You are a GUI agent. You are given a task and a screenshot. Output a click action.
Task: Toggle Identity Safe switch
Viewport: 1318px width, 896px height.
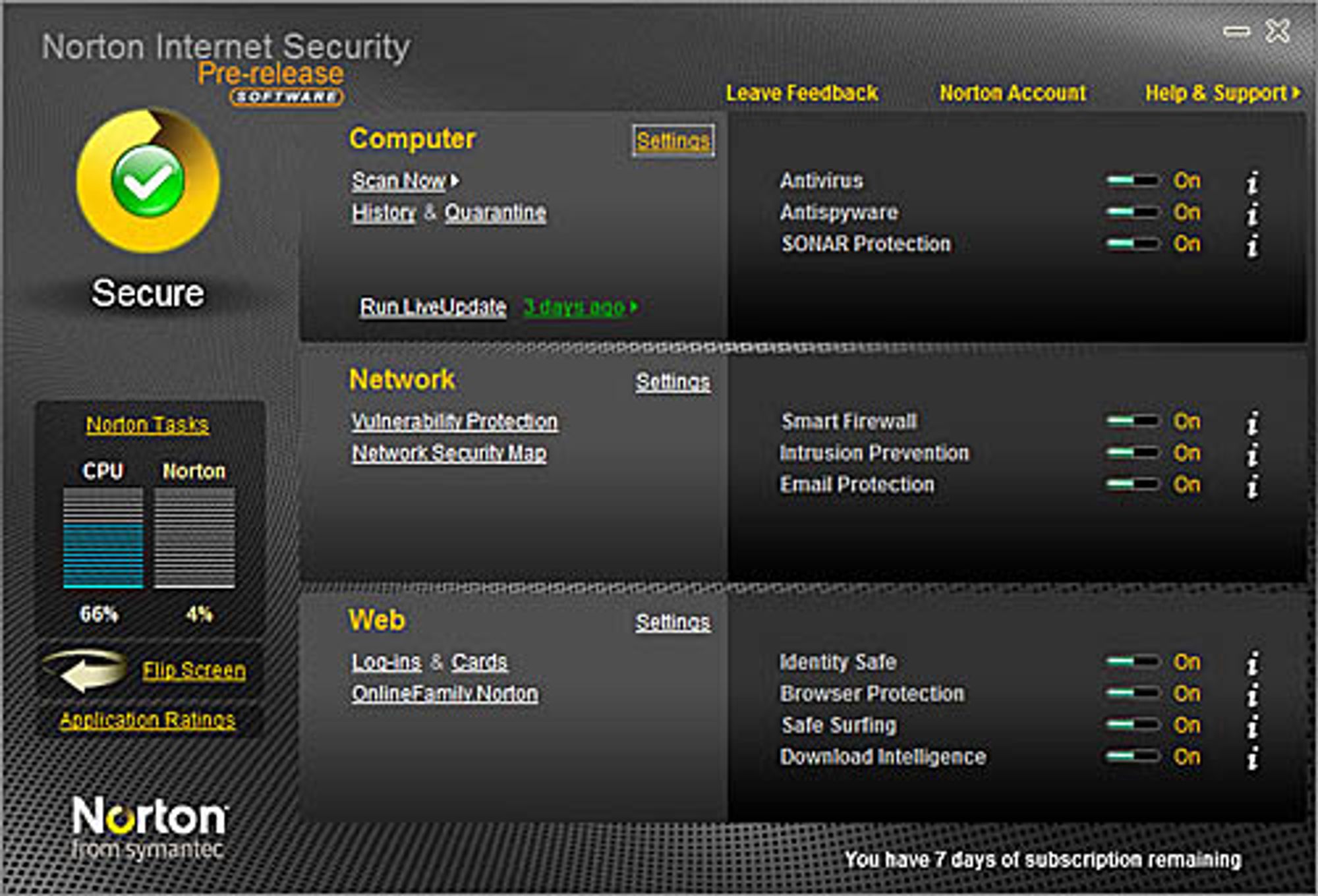pos(1133,661)
